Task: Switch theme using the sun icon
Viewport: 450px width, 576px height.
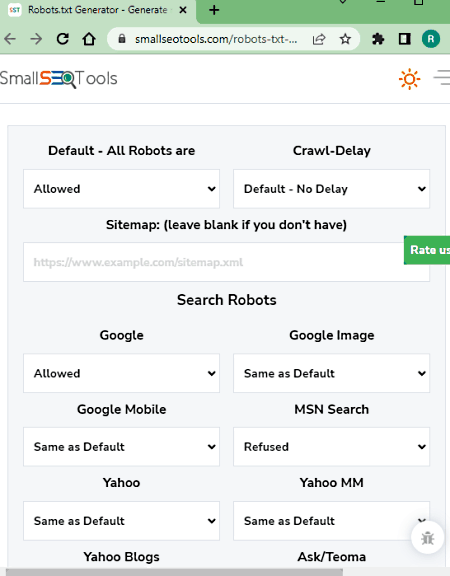Action: [409, 79]
